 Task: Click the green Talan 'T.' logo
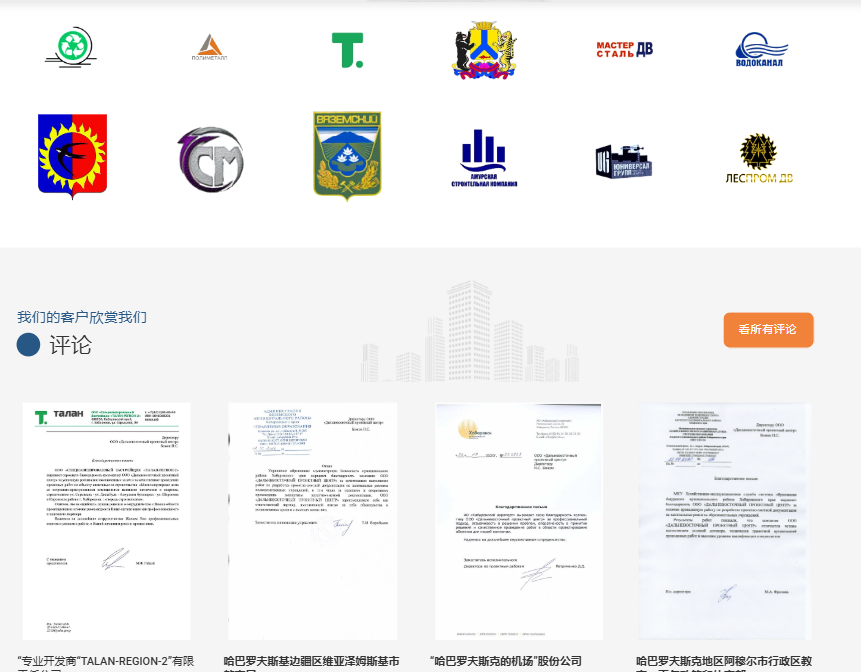click(347, 49)
